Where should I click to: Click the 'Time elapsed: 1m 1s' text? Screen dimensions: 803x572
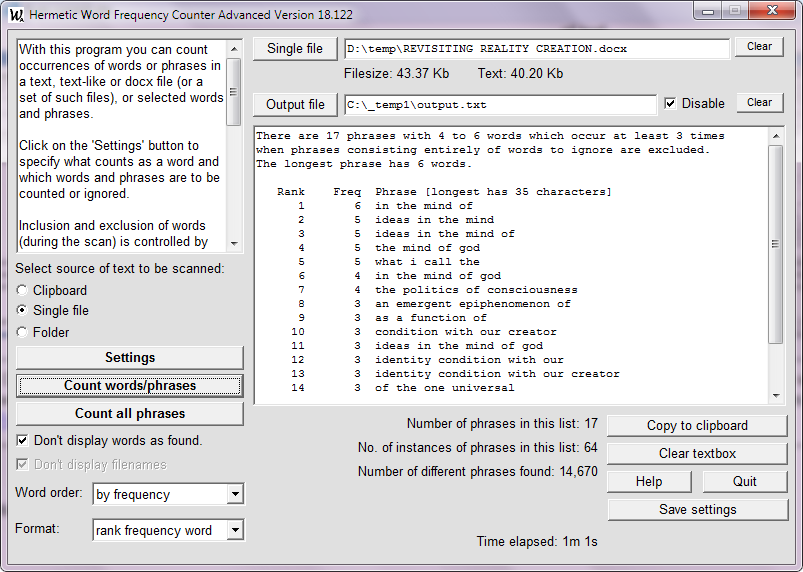point(537,541)
